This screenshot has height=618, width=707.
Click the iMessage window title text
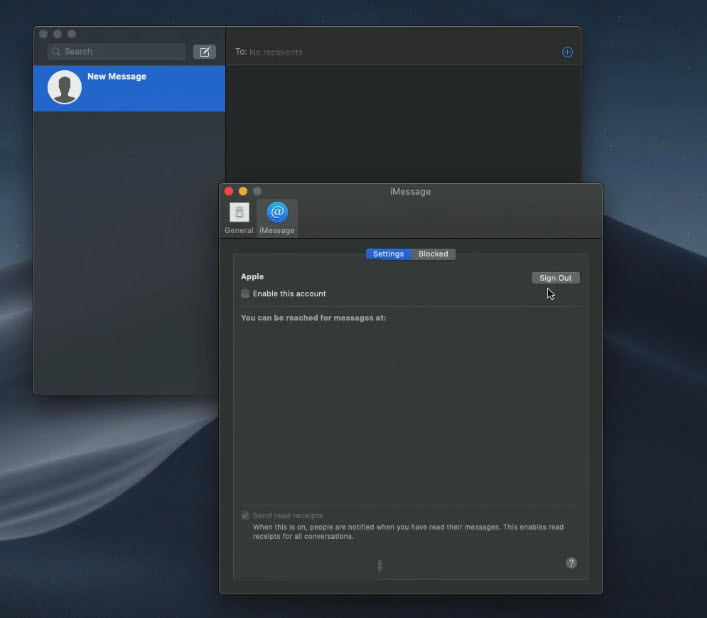pyautogui.click(x=410, y=192)
